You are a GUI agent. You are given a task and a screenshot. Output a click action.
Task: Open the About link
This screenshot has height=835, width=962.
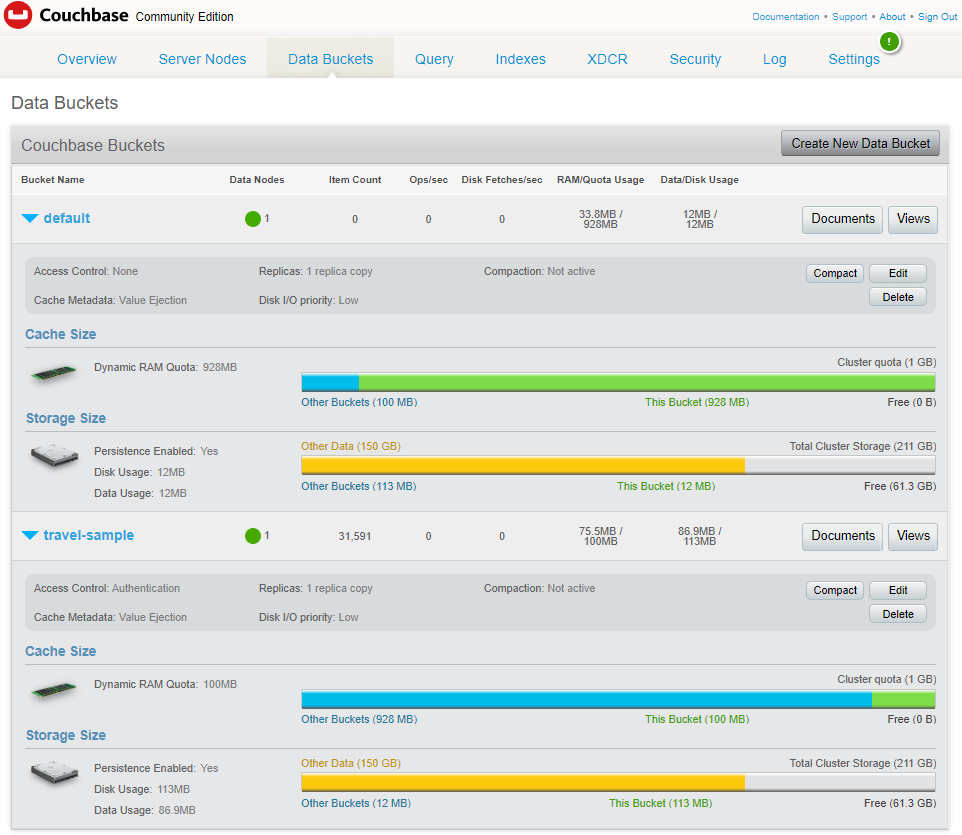point(892,17)
